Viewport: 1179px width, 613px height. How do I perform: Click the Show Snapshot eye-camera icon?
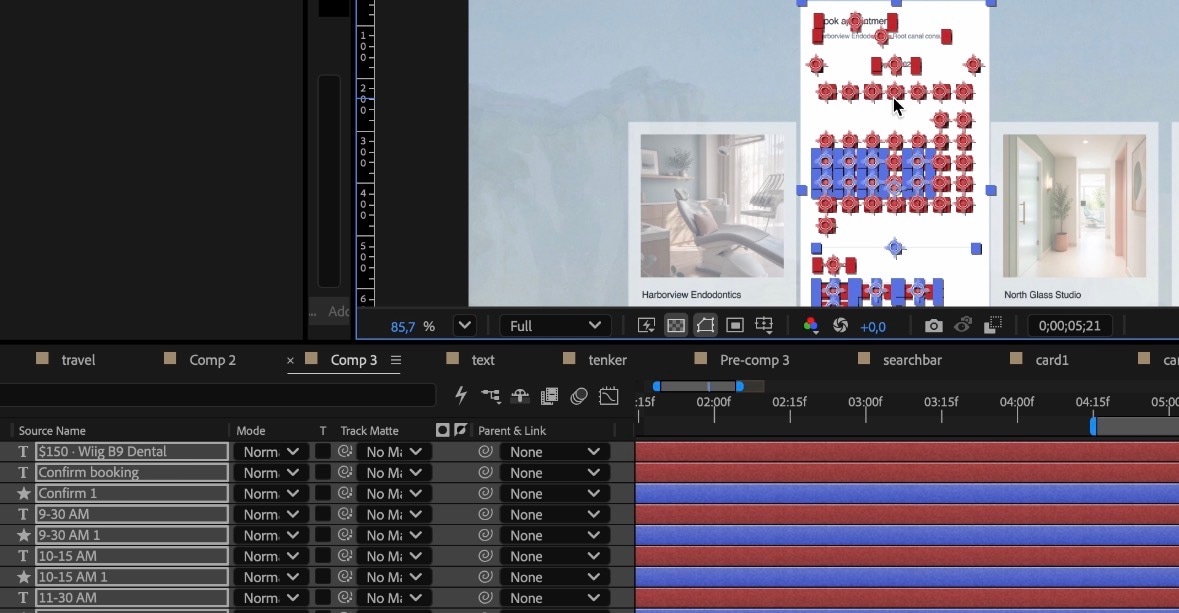[963, 325]
